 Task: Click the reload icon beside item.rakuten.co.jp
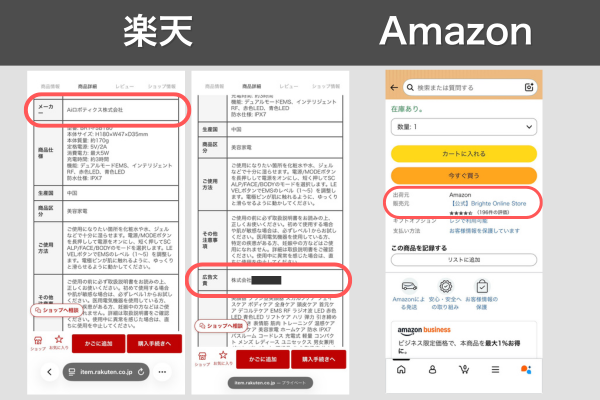[141, 372]
